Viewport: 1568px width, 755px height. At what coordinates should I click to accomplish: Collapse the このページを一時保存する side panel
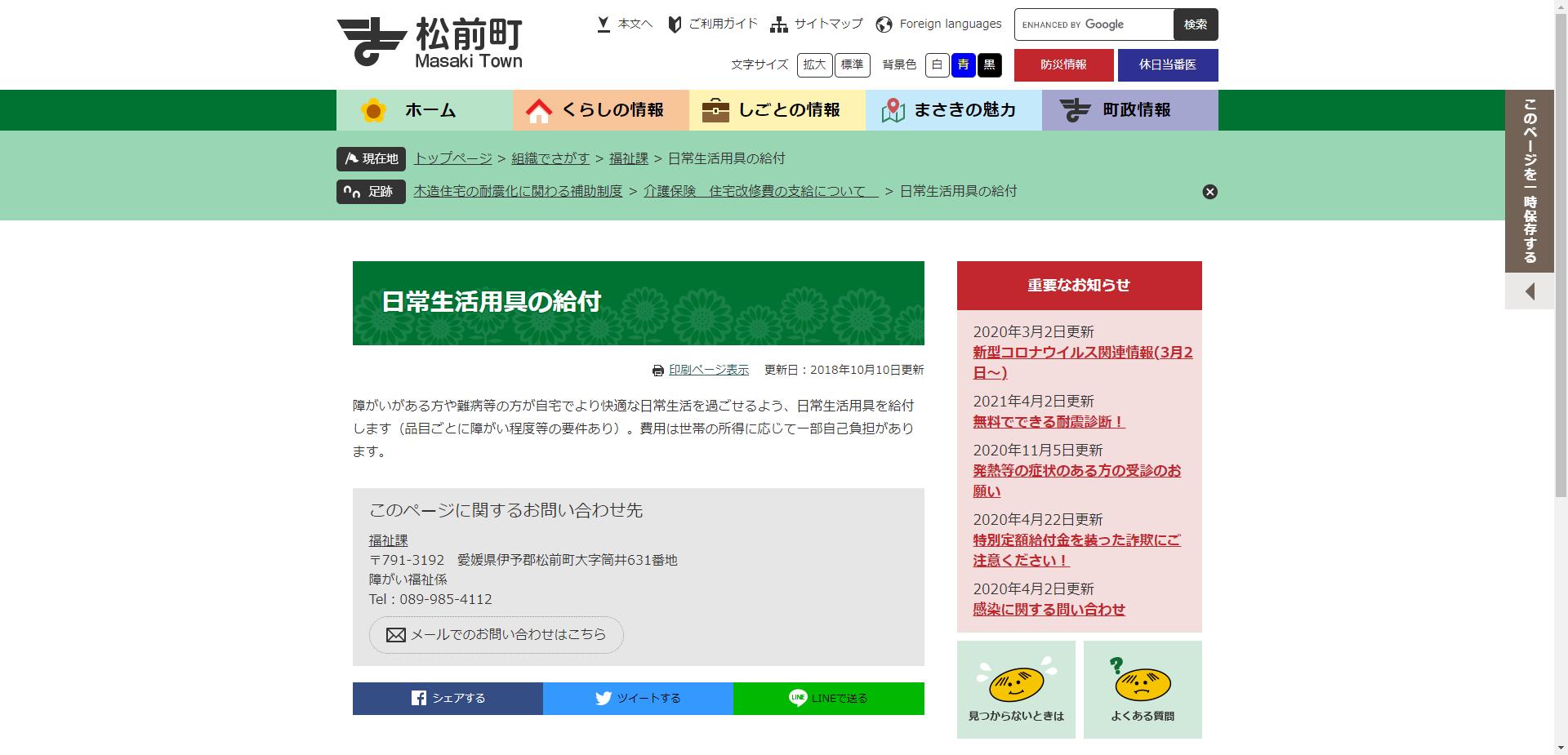1529,291
